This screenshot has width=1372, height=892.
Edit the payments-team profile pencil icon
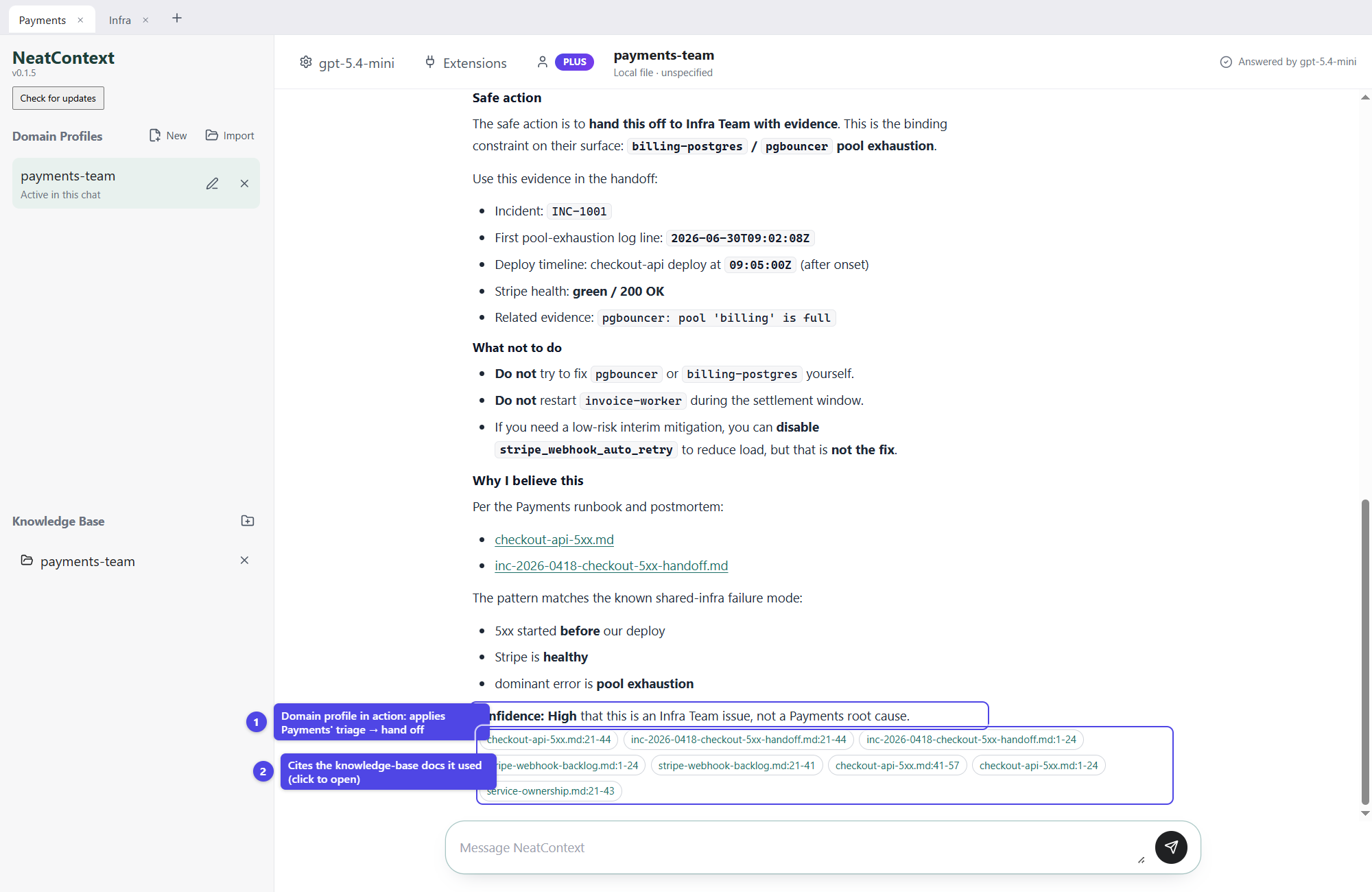pyautogui.click(x=213, y=184)
